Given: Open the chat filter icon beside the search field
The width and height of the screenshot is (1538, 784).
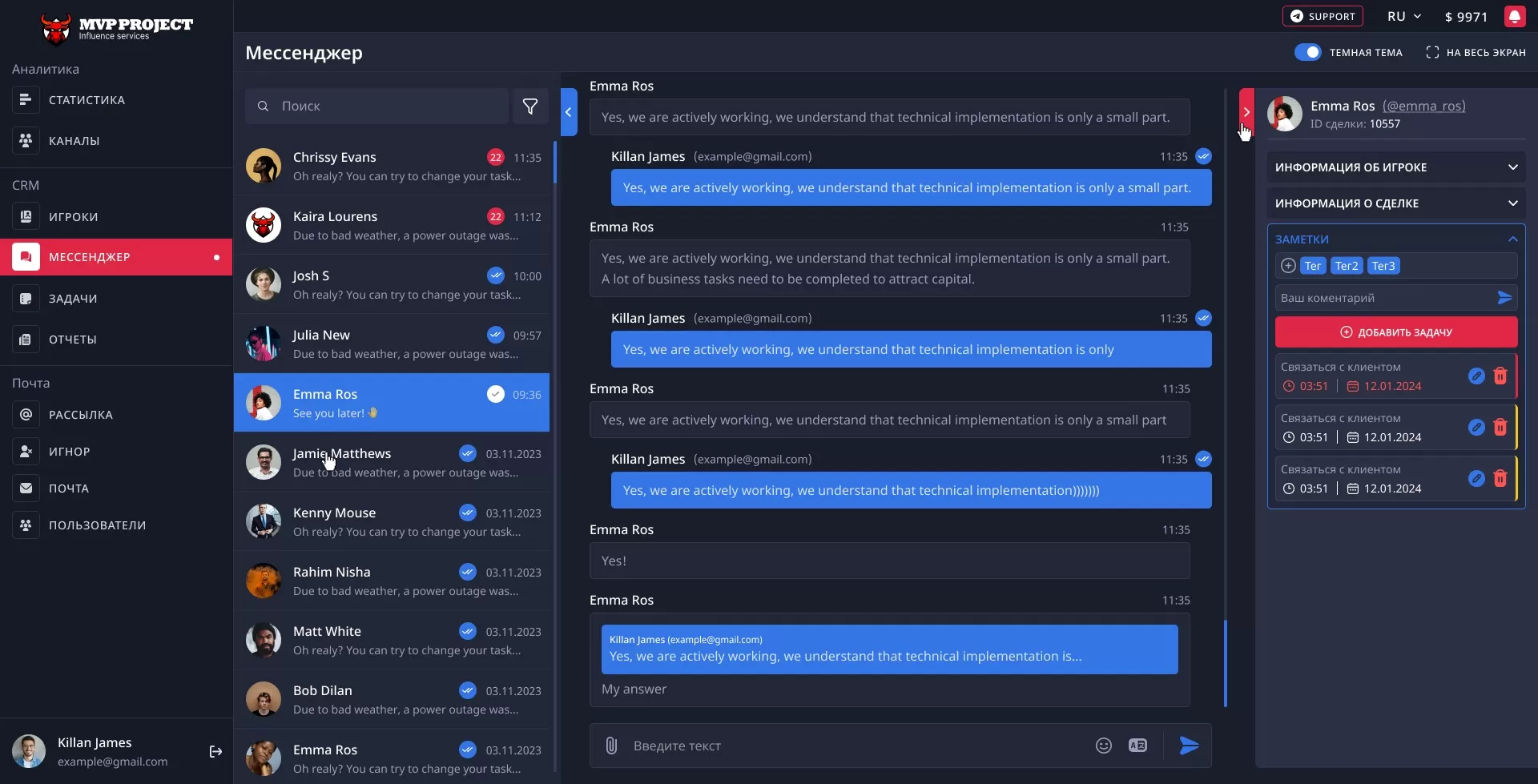Looking at the screenshot, I should (529, 105).
